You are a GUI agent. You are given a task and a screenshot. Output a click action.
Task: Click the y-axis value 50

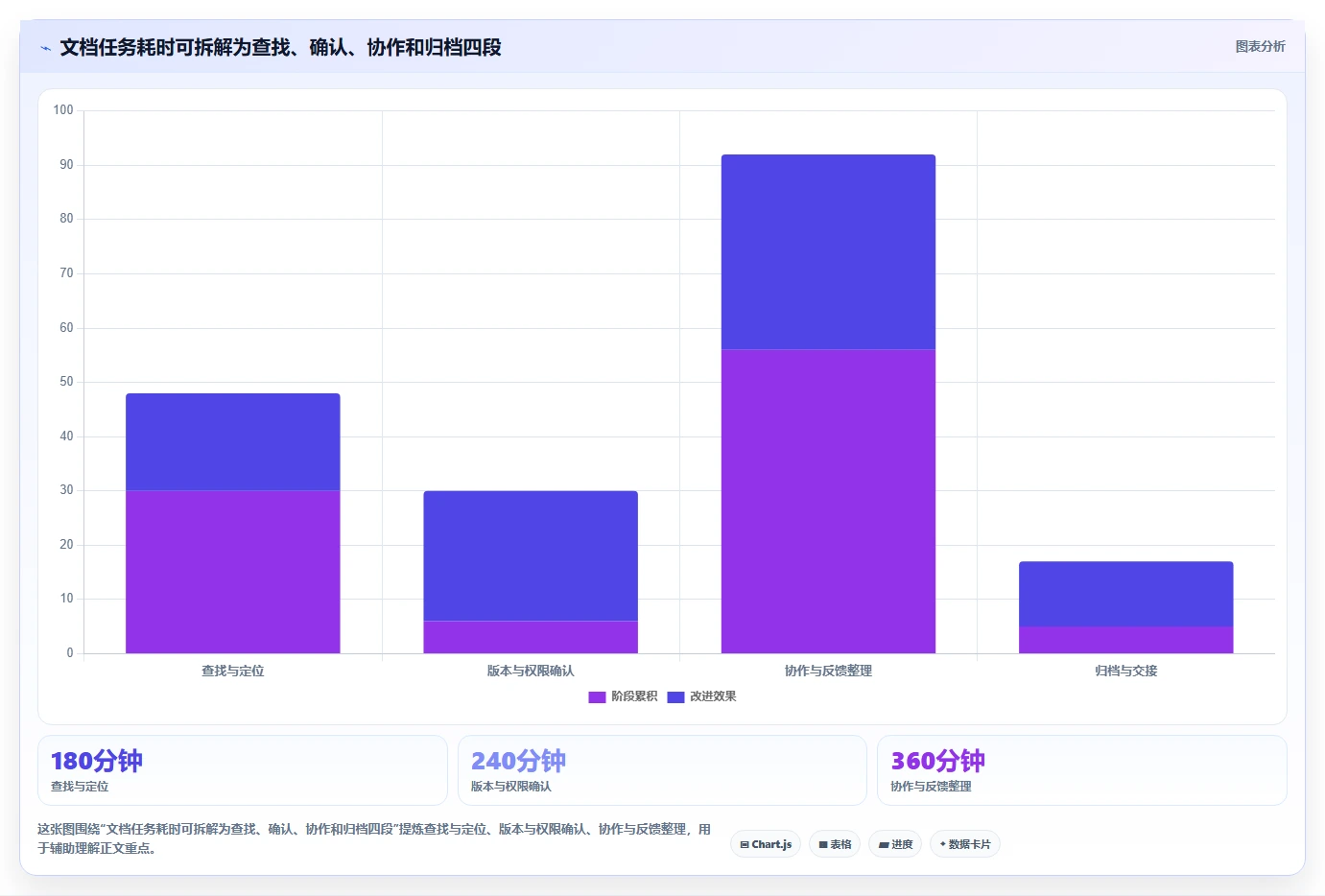[x=66, y=382]
